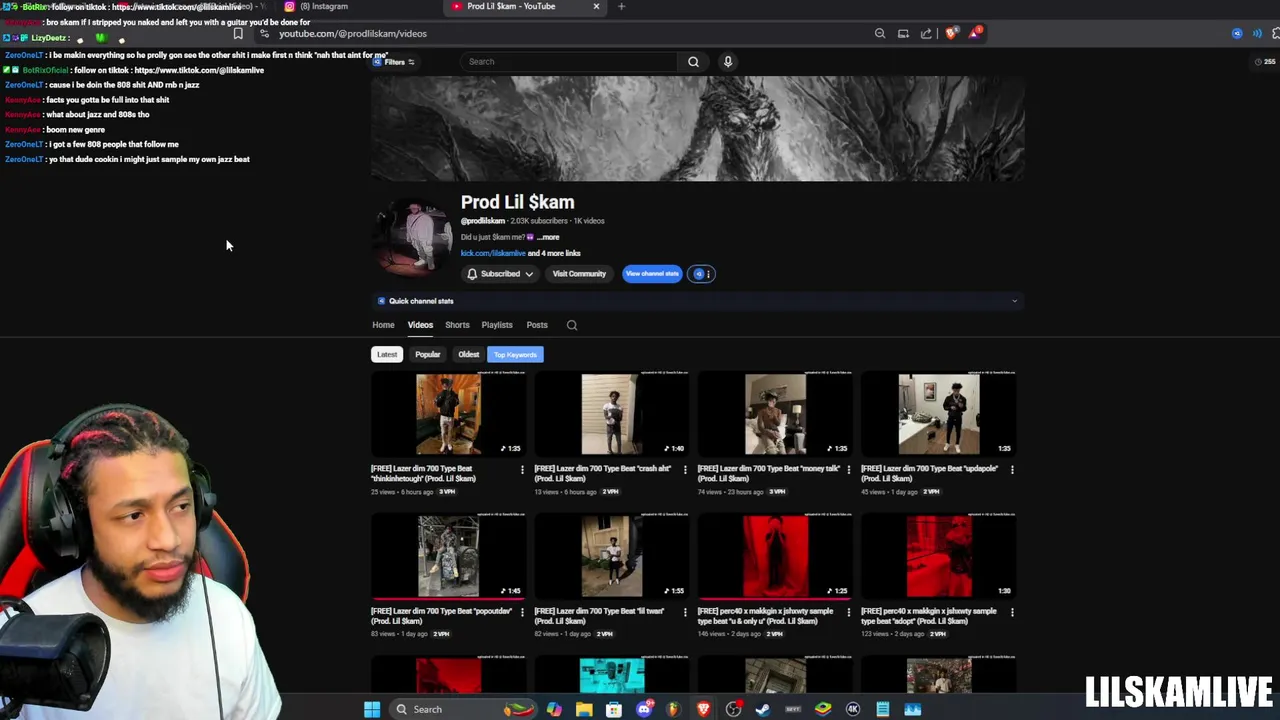The height and width of the screenshot is (720, 1280).
Task: Click the View channel stats button
Action: coord(652,274)
